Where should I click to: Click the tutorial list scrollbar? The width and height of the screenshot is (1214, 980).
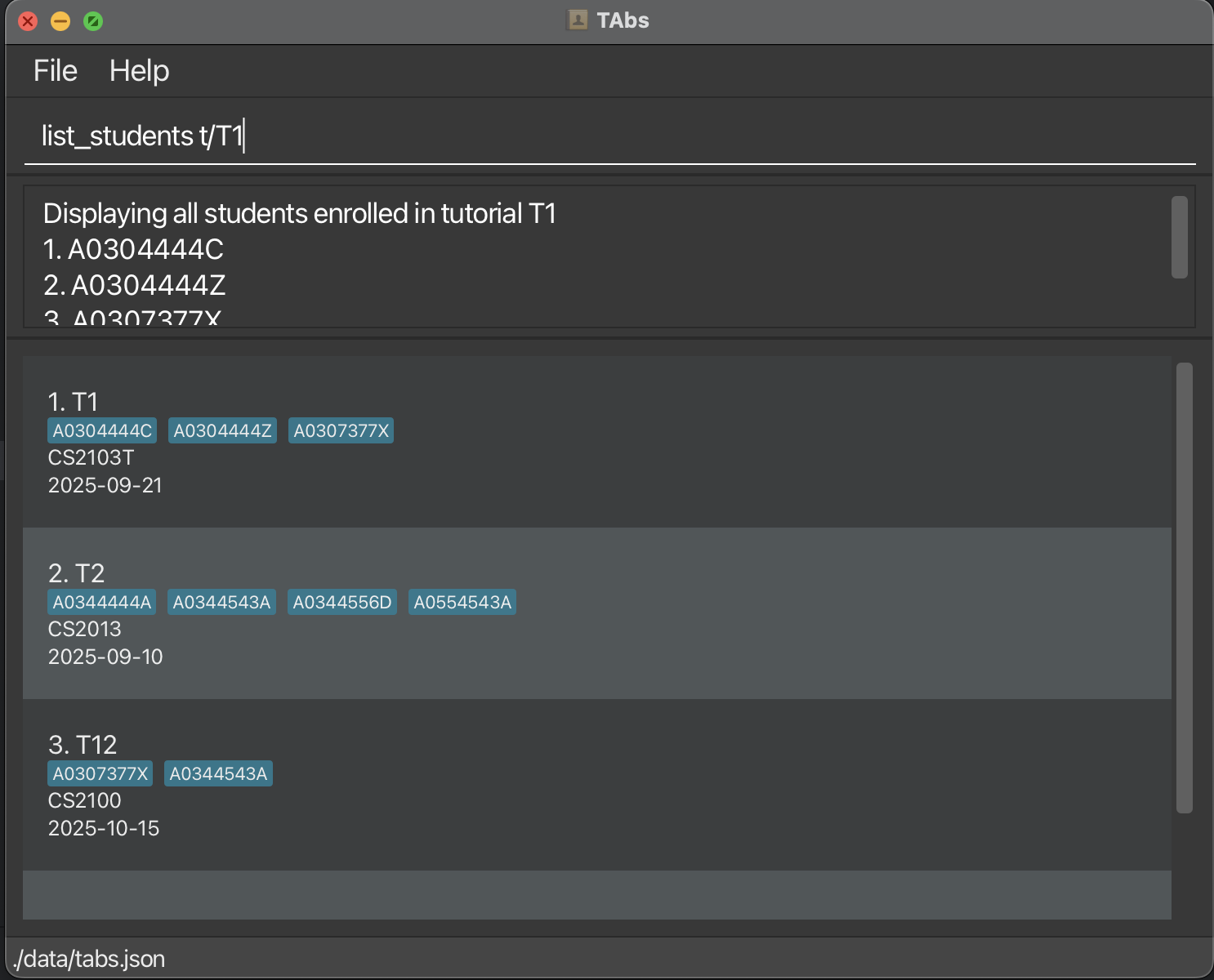click(x=1184, y=588)
